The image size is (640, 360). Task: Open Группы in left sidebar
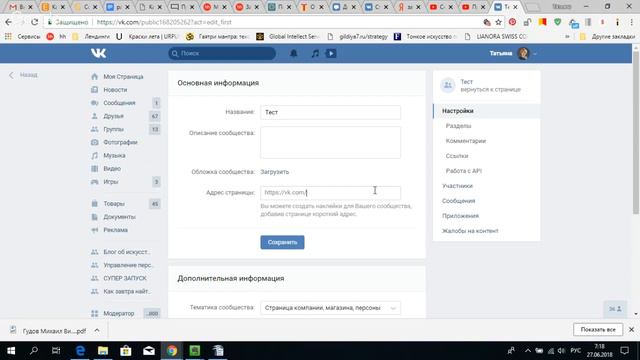pos(113,129)
